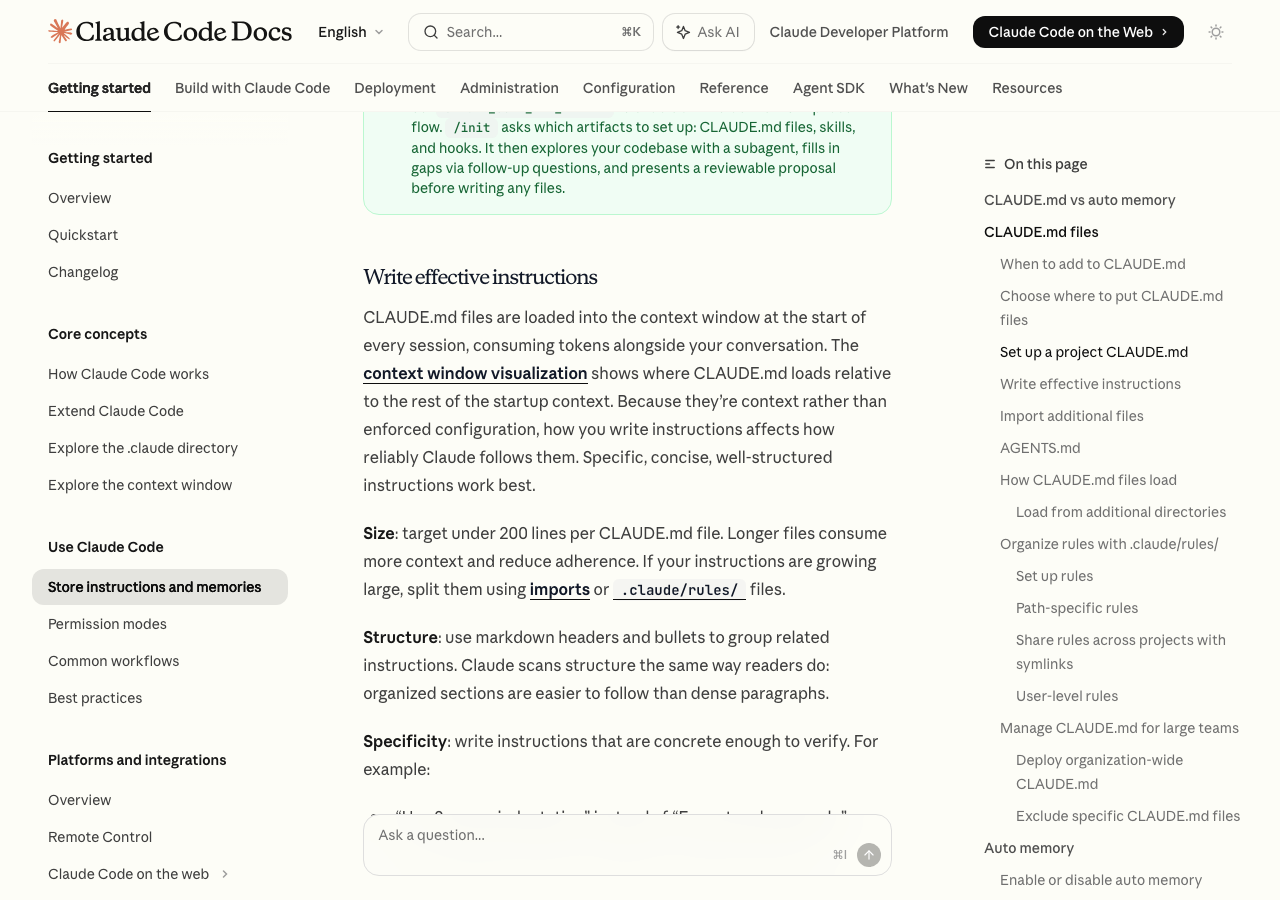Open the context window visualization link
1280x900 pixels.
475,373
